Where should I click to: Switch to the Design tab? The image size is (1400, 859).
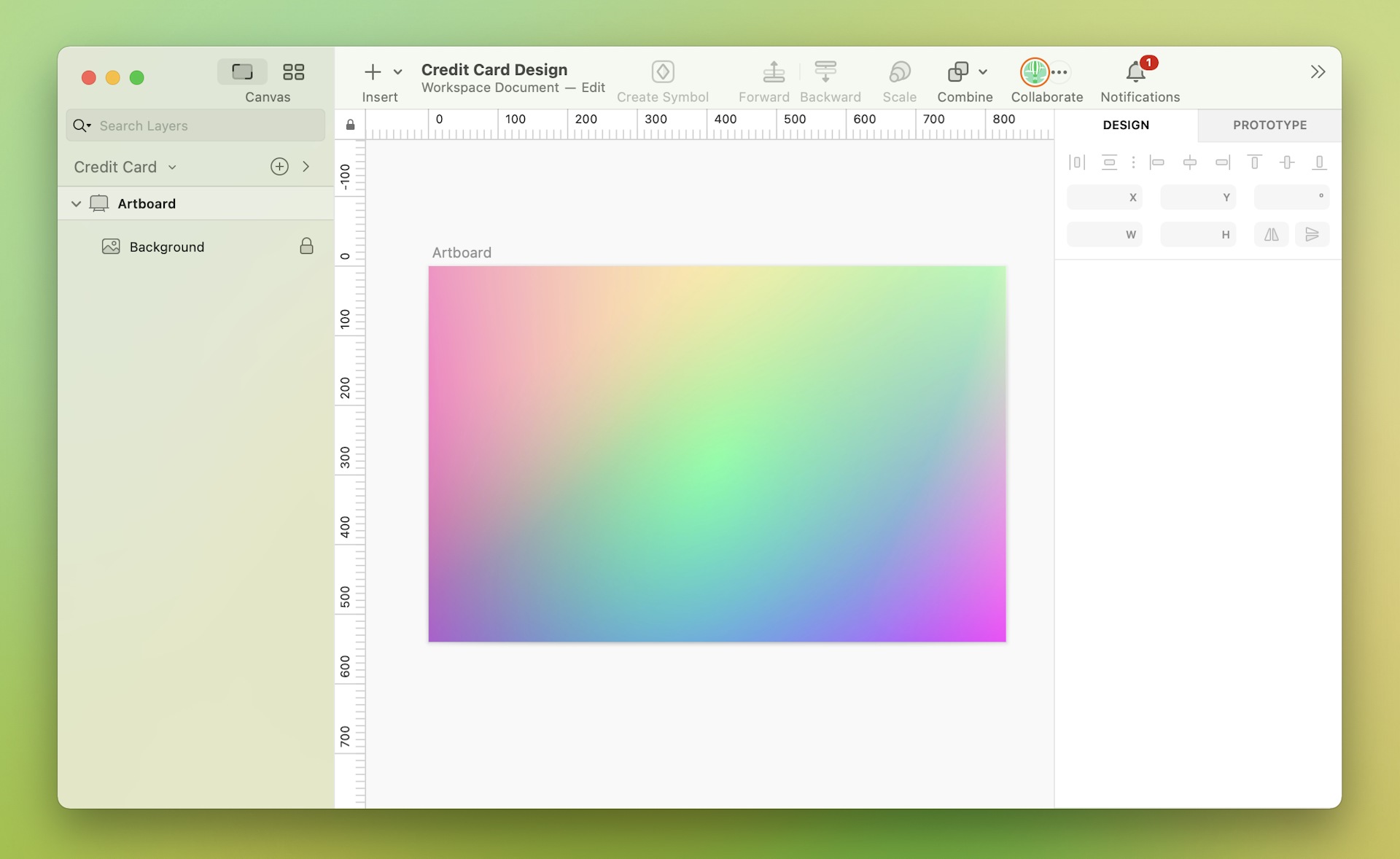pyautogui.click(x=1126, y=125)
